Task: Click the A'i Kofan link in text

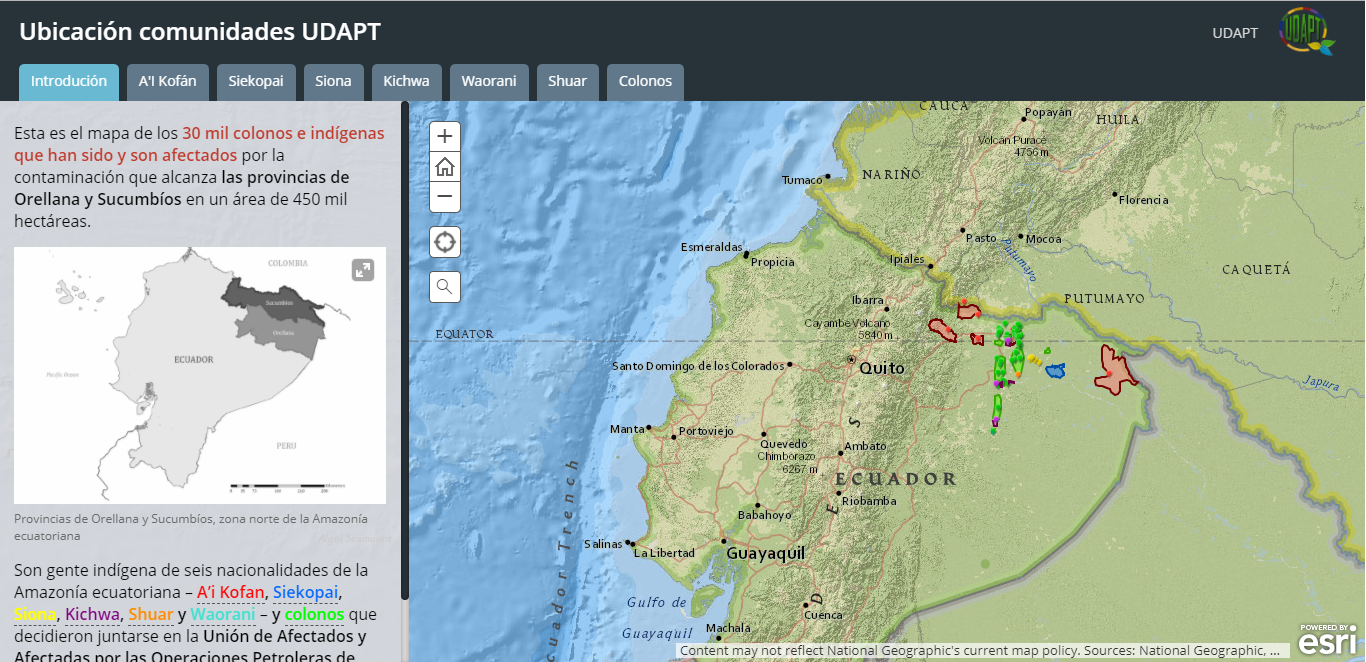Action: pyautogui.click(x=231, y=592)
